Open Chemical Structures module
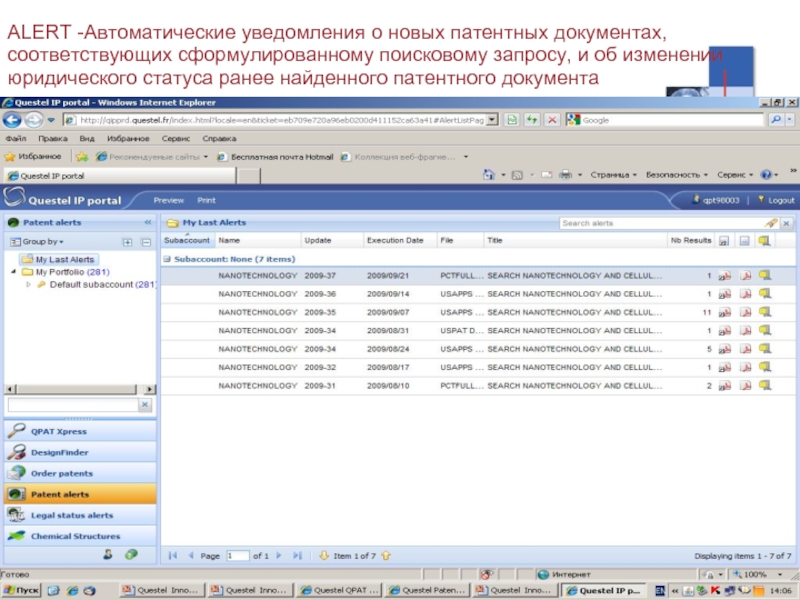Viewport: 800px width, 600px height. click(74, 536)
